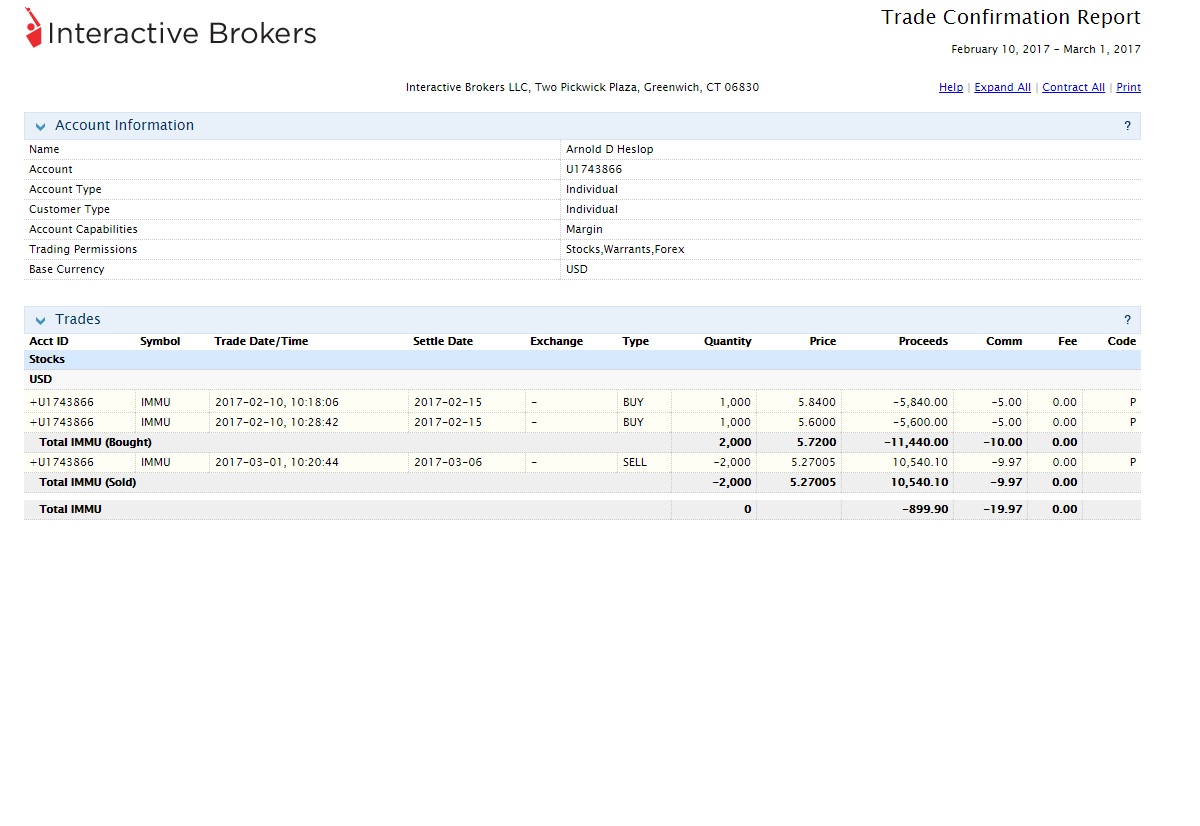This screenshot has width=1200, height=826.
Task: Click the Price column header
Action: (822, 341)
